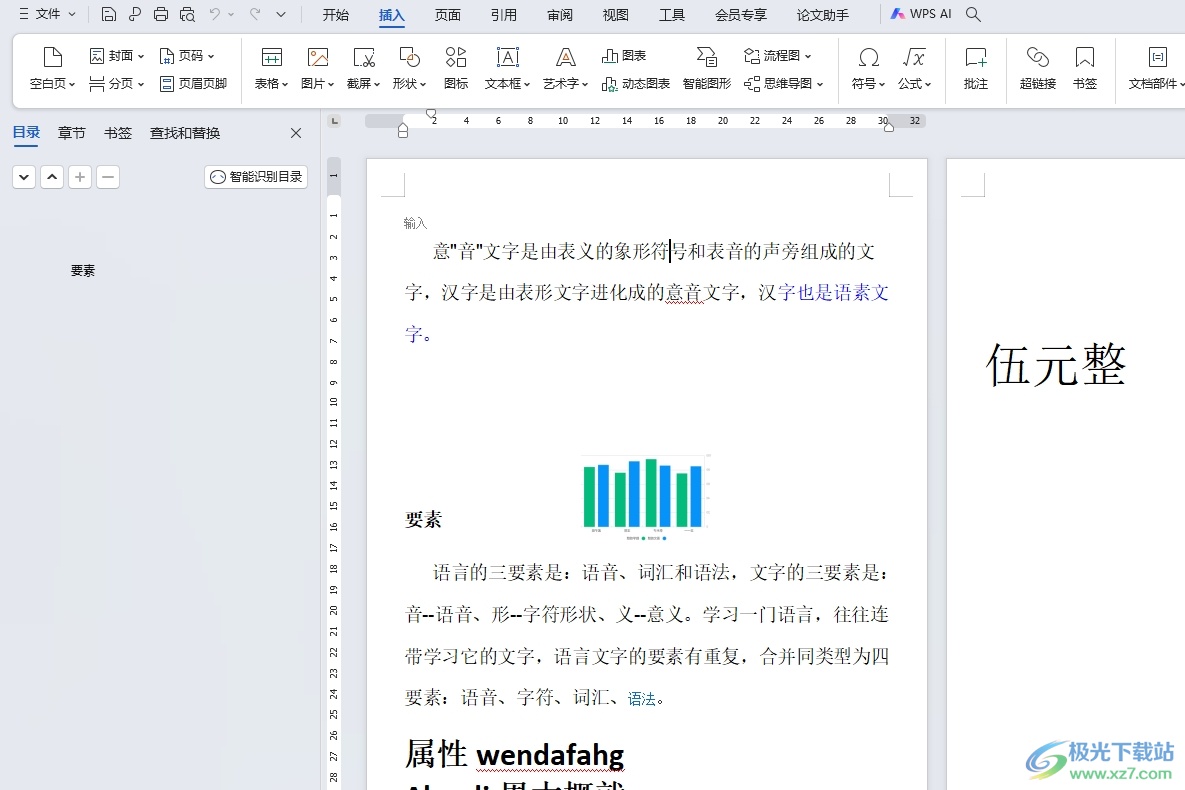Click the search magnifier icon
The width and height of the screenshot is (1185, 790).
(x=973, y=14)
